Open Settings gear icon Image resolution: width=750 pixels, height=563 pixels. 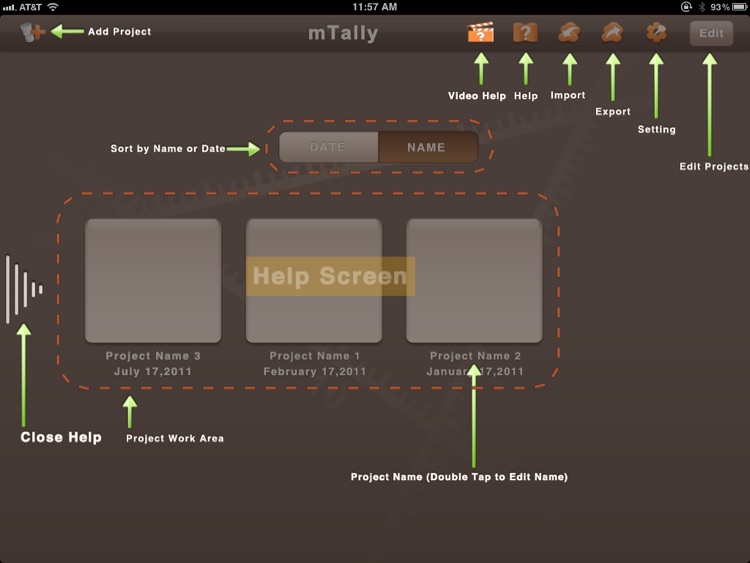click(656, 33)
